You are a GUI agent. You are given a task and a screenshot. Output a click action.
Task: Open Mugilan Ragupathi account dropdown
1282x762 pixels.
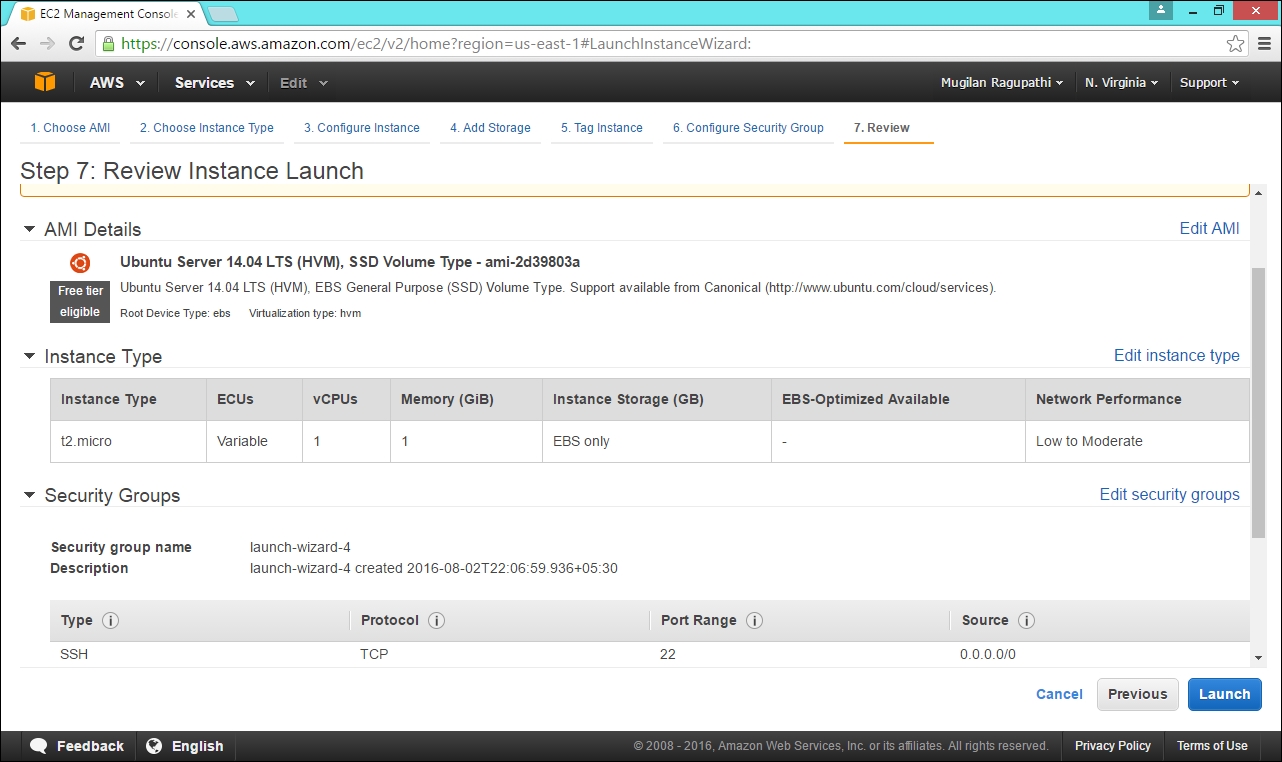click(1002, 83)
